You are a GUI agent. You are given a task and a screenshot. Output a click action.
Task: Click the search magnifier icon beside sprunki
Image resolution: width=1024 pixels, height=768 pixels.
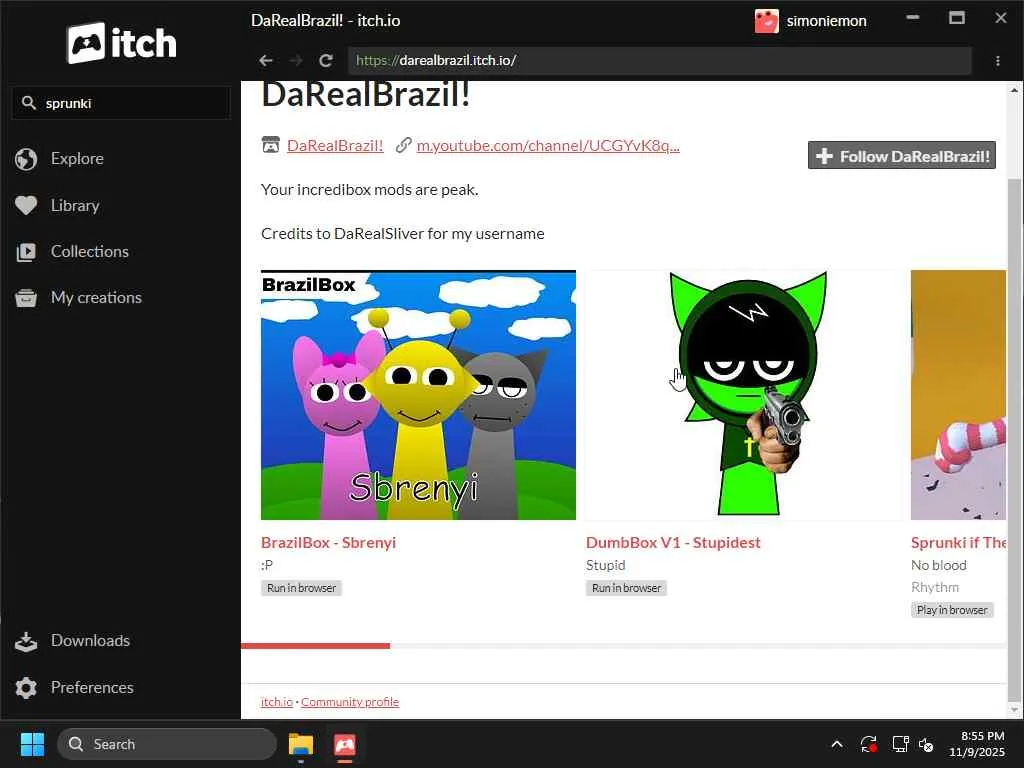click(x=28, y=103)
